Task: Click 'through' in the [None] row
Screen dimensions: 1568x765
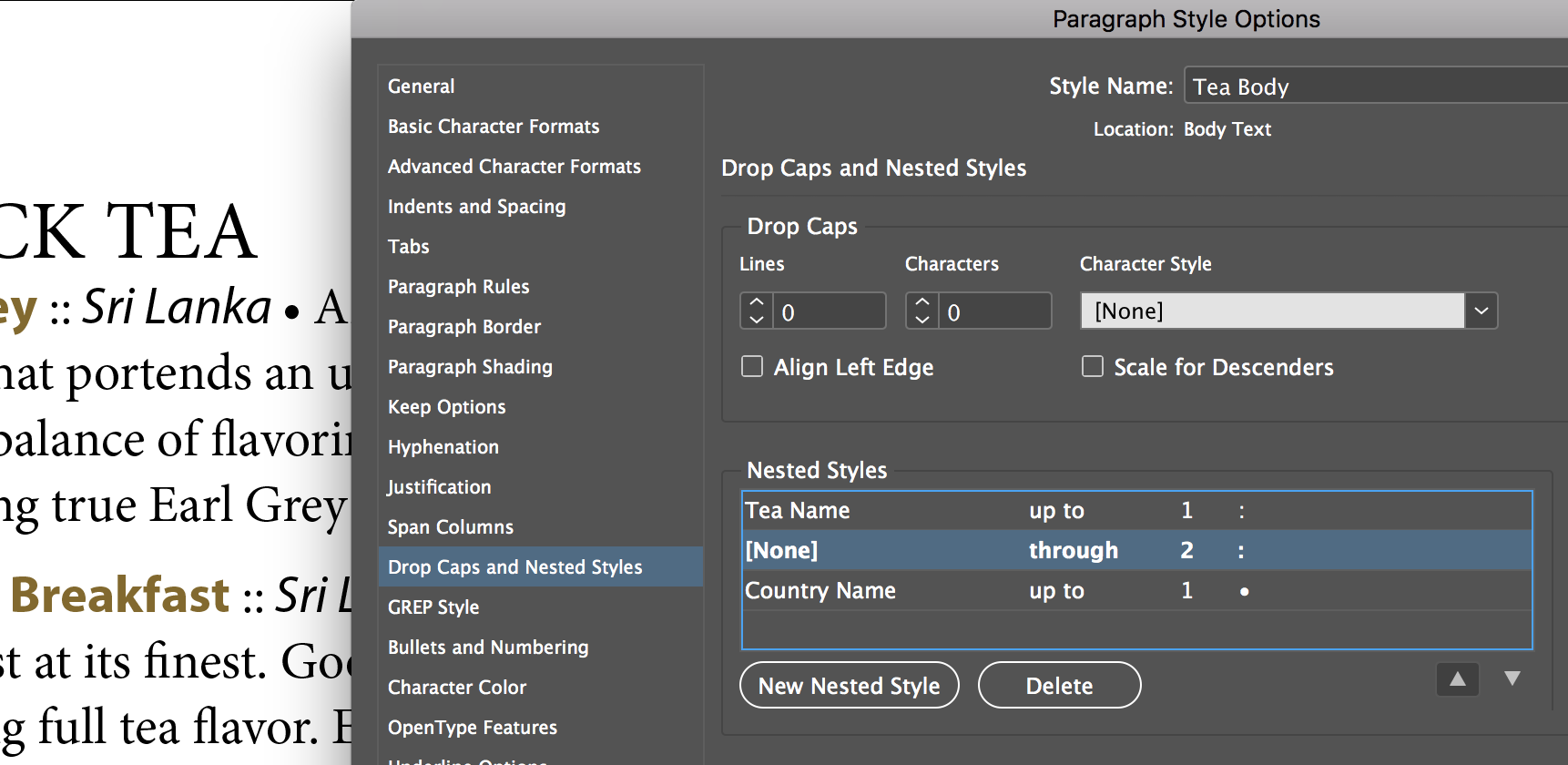Action: point(1074,550)
